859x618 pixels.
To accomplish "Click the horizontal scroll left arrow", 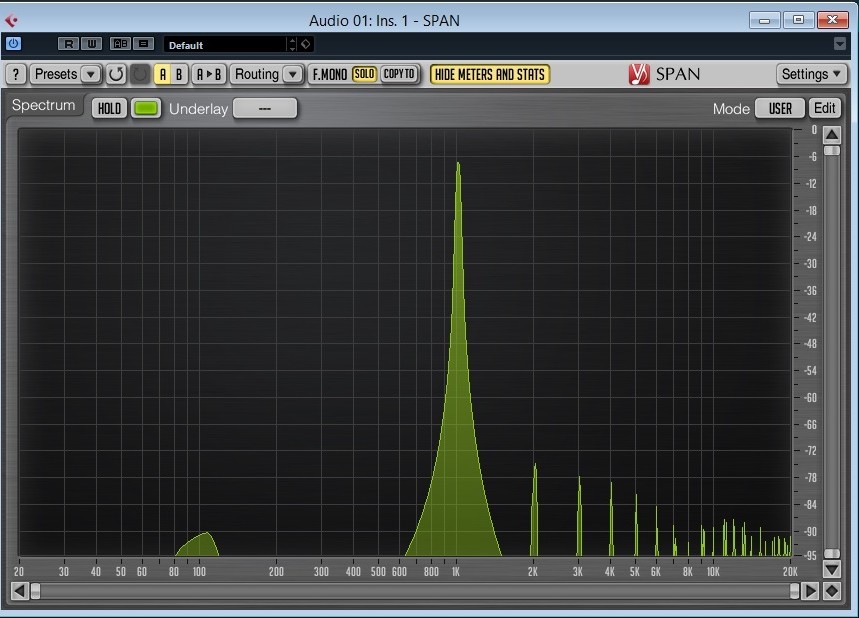I will 20,591.
